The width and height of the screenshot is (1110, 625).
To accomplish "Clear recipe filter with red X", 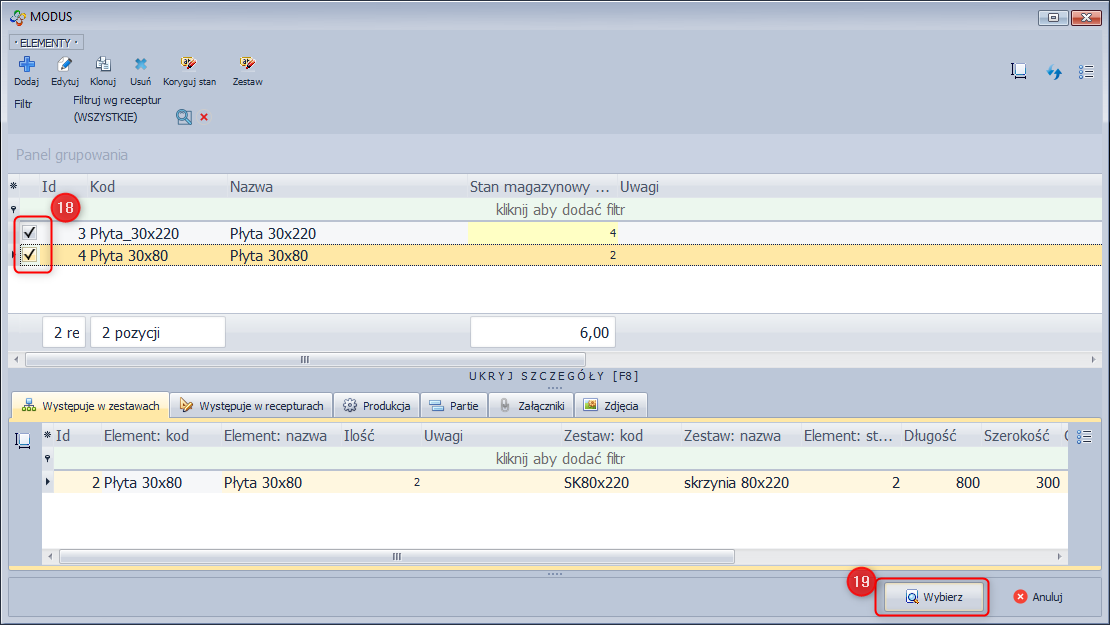I will pos(204,117).
